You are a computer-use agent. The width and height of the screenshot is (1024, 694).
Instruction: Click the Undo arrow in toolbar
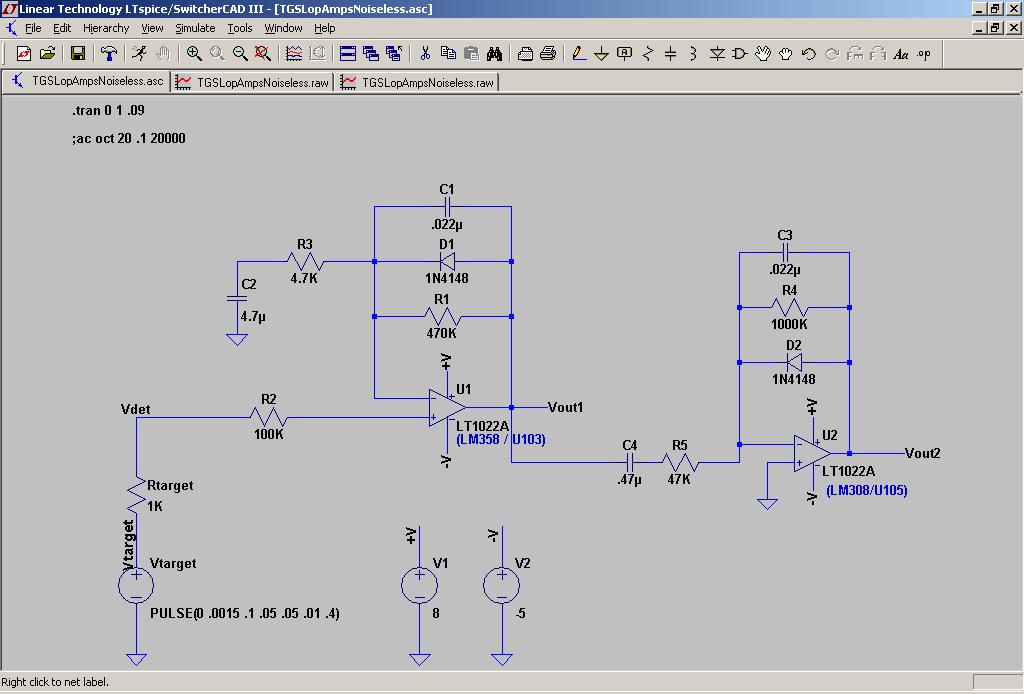pyautogui.click(x=809, y=54)
